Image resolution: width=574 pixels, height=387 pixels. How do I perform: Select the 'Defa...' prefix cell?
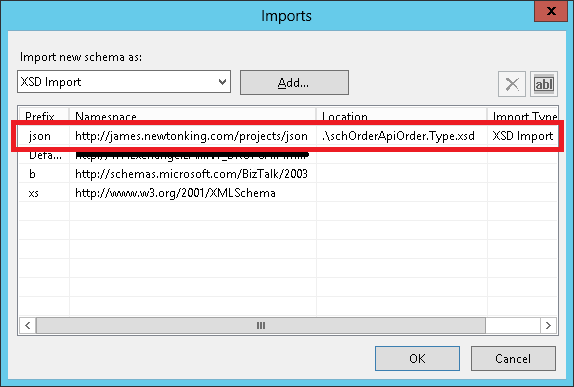44,156
